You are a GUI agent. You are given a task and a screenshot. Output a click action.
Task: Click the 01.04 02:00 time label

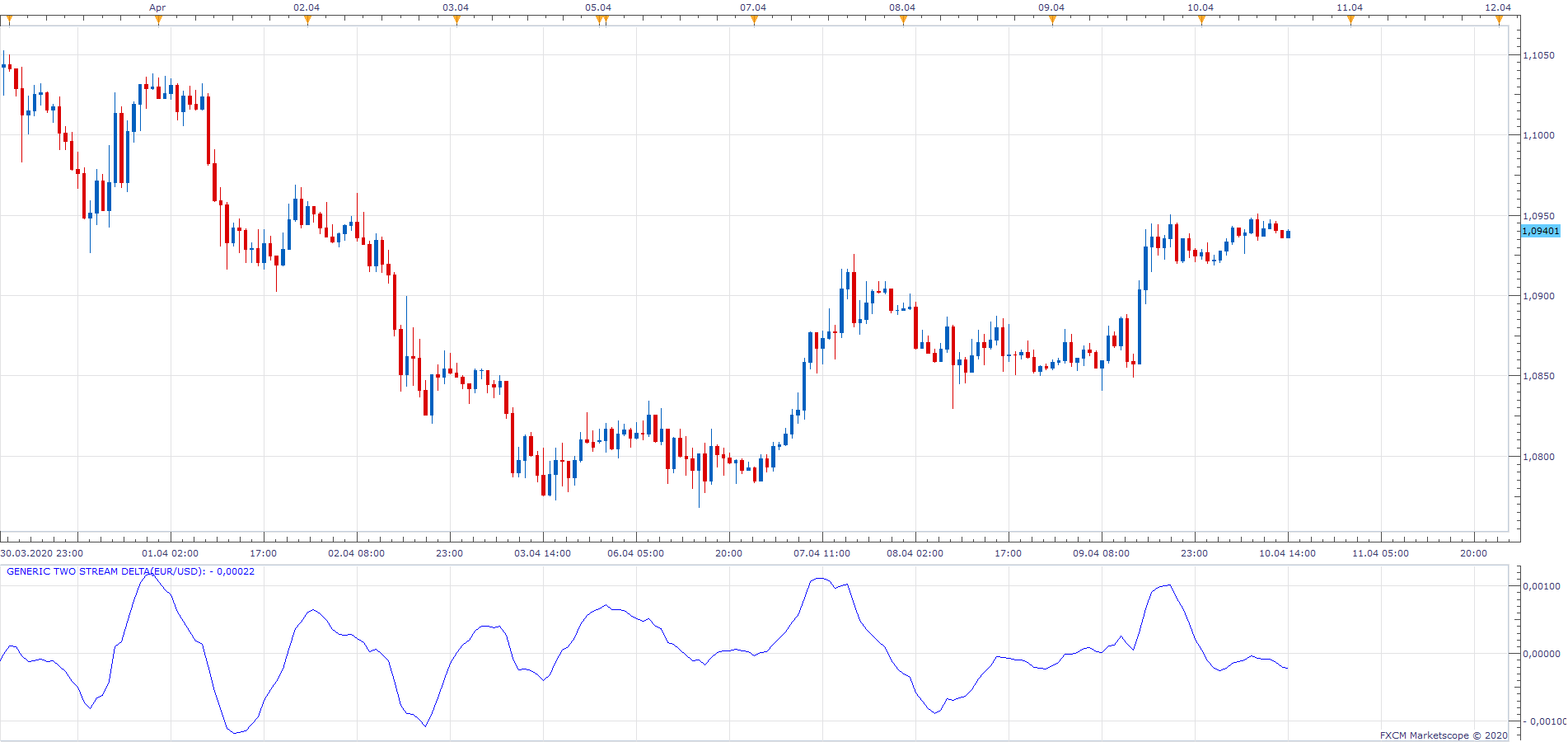pyautogui.click(x=171, y=553)
